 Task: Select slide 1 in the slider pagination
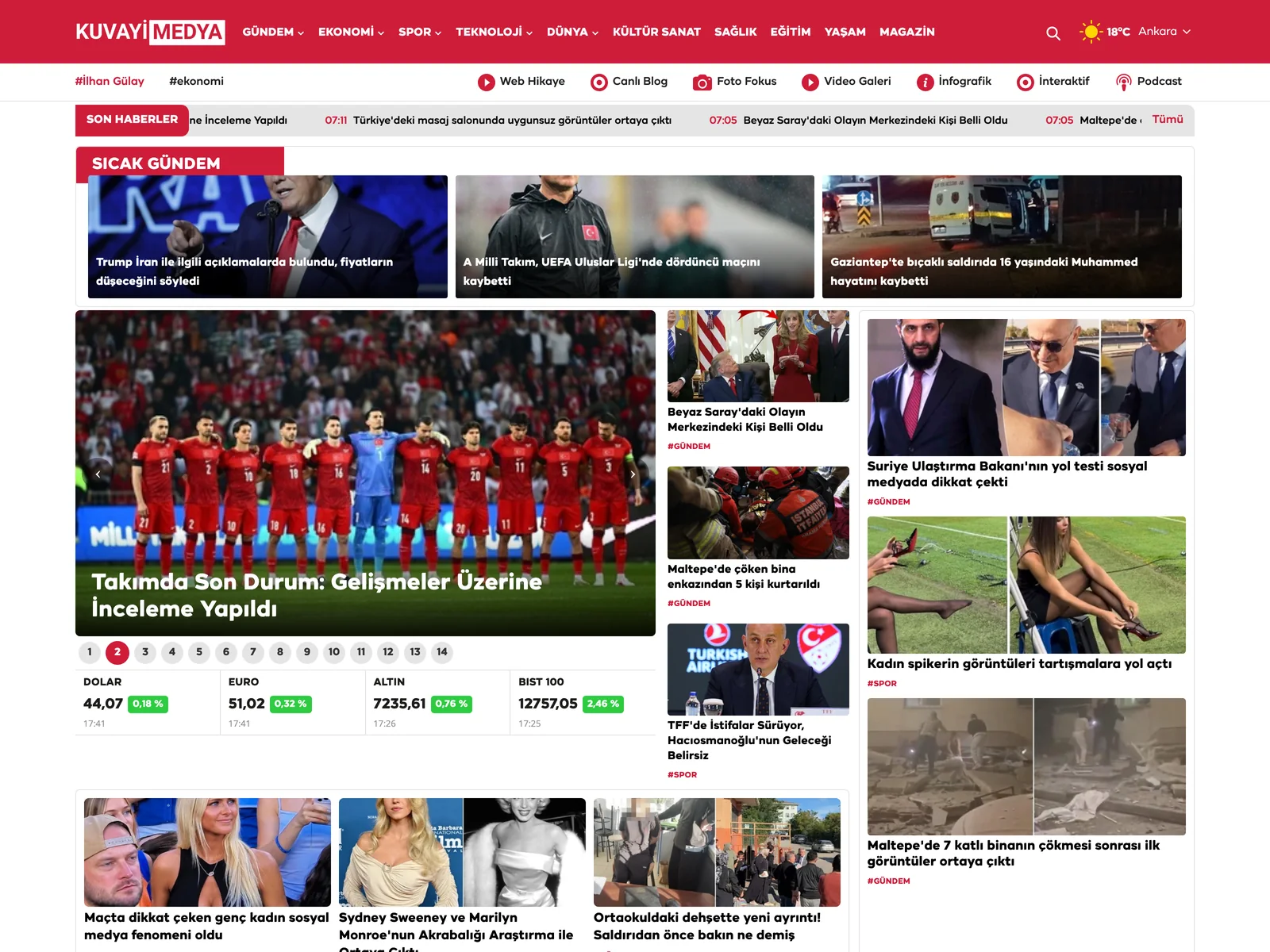(x=90, y=652)
